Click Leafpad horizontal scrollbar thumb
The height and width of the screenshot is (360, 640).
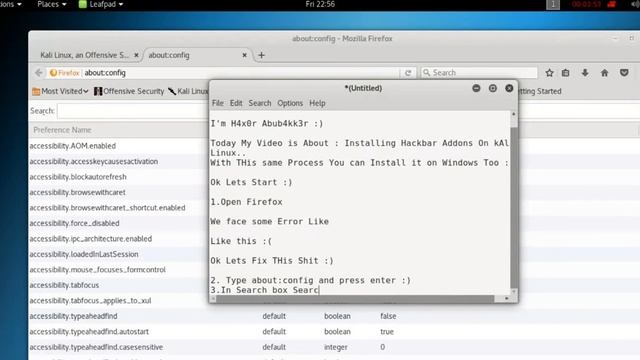point(355,299)
